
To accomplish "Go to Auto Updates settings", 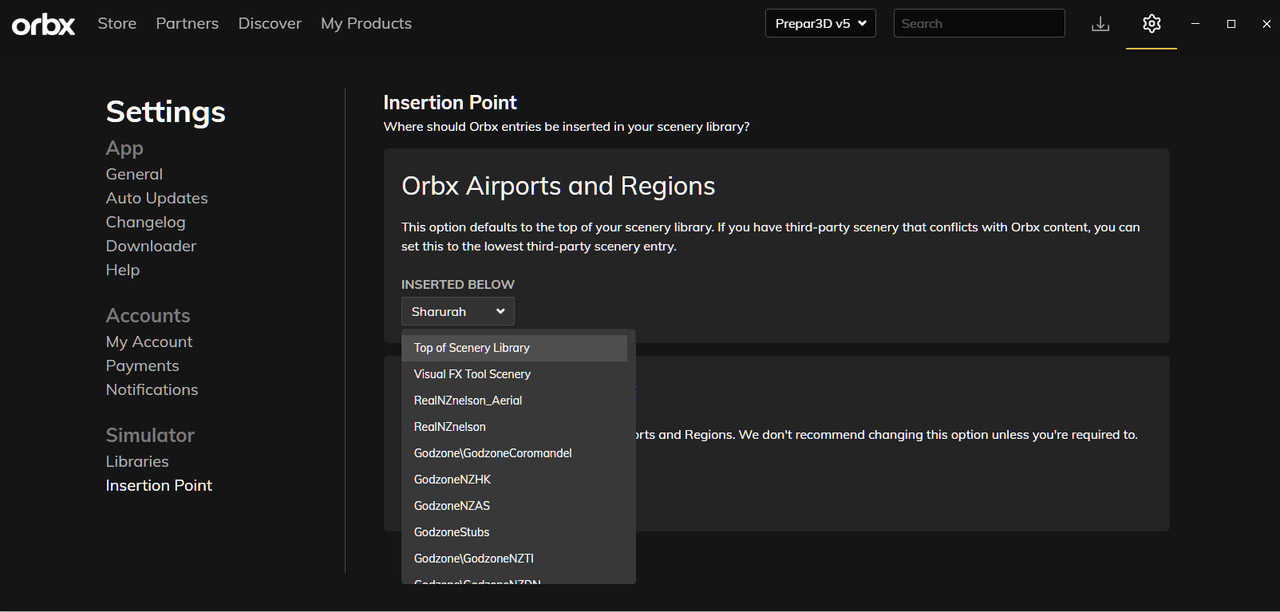I will coord(157,198).
